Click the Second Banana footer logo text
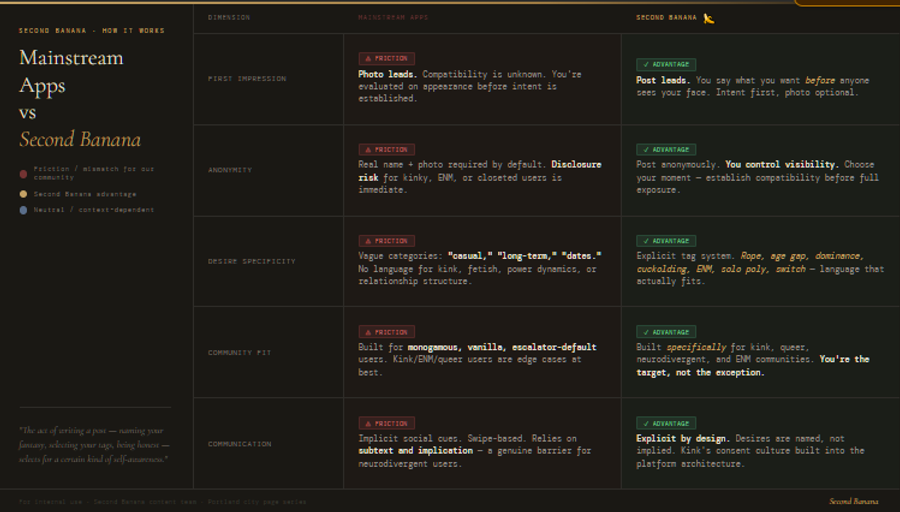 tap(854, 502)
